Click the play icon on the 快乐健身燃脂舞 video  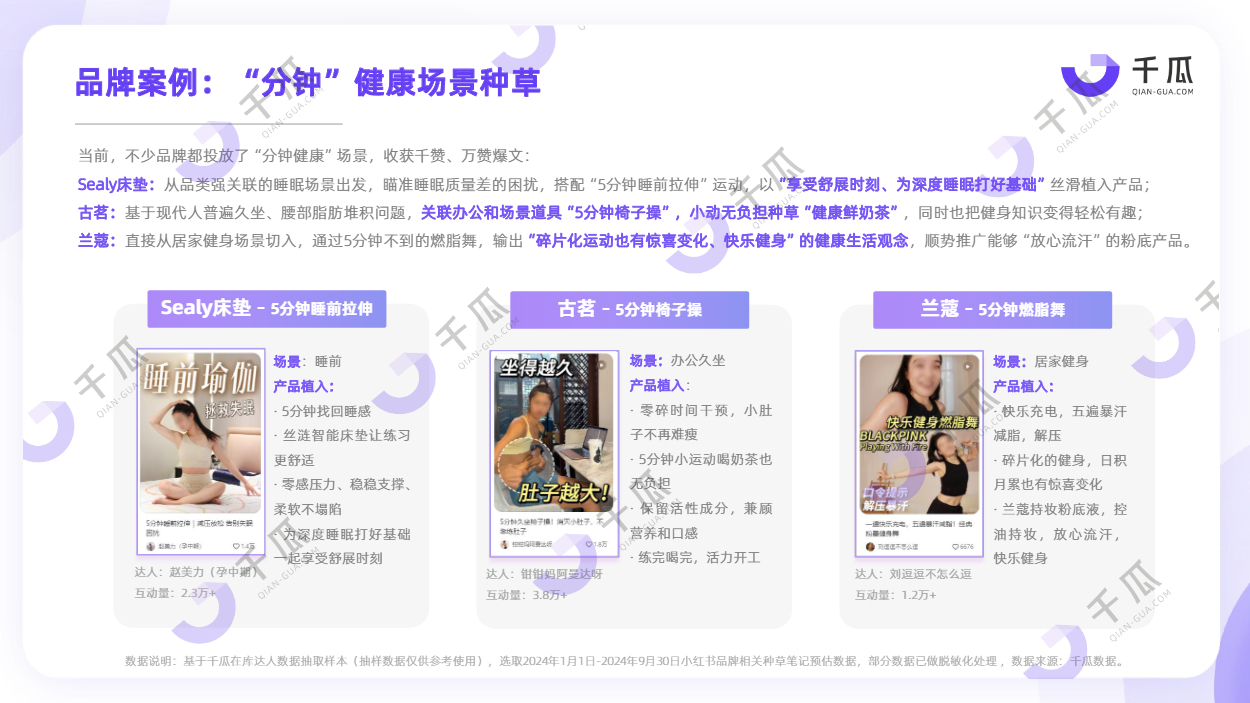pyautogui.click(x=966, y=367)
